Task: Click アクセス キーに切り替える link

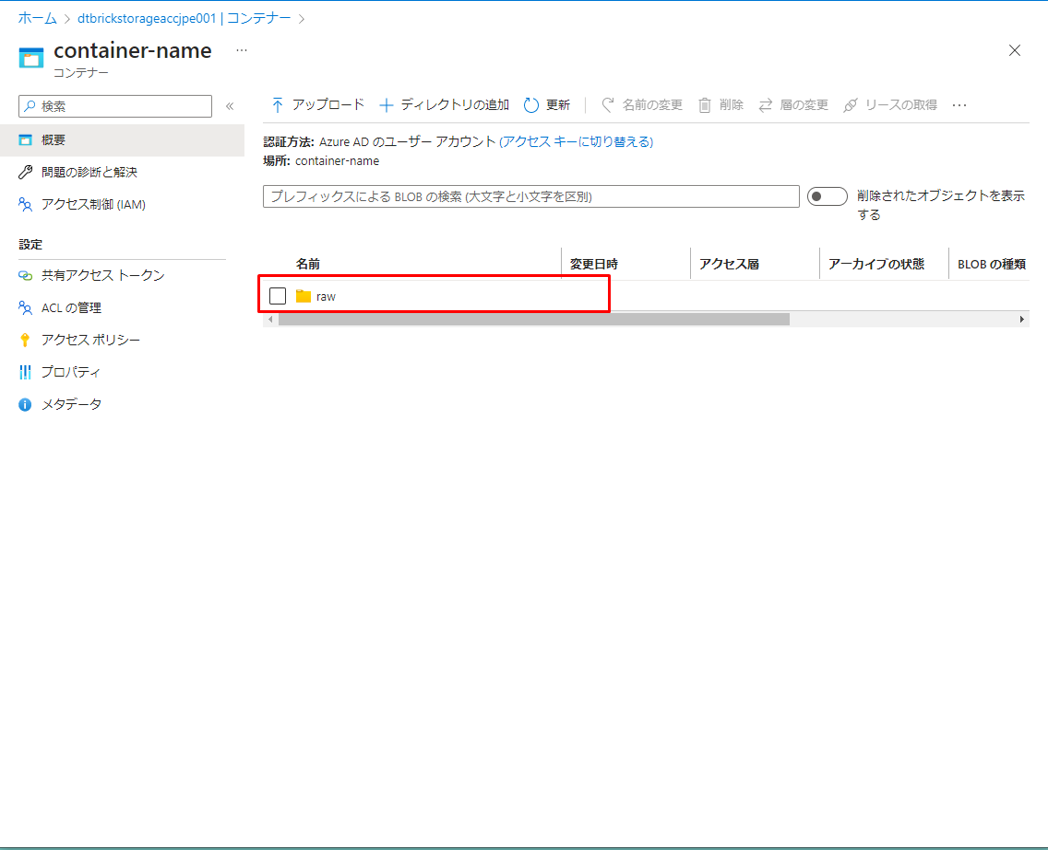Action: (x=576, y=142)
